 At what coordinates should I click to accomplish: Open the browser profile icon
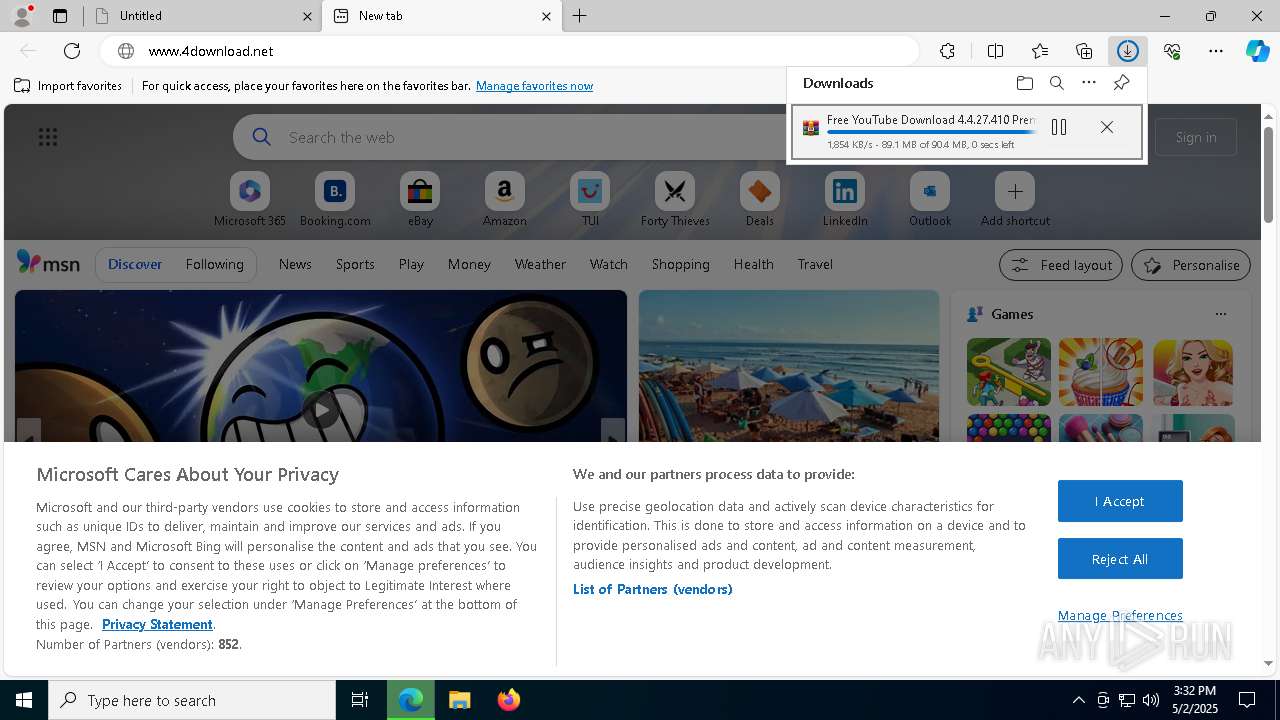click(x=21, y=16)
